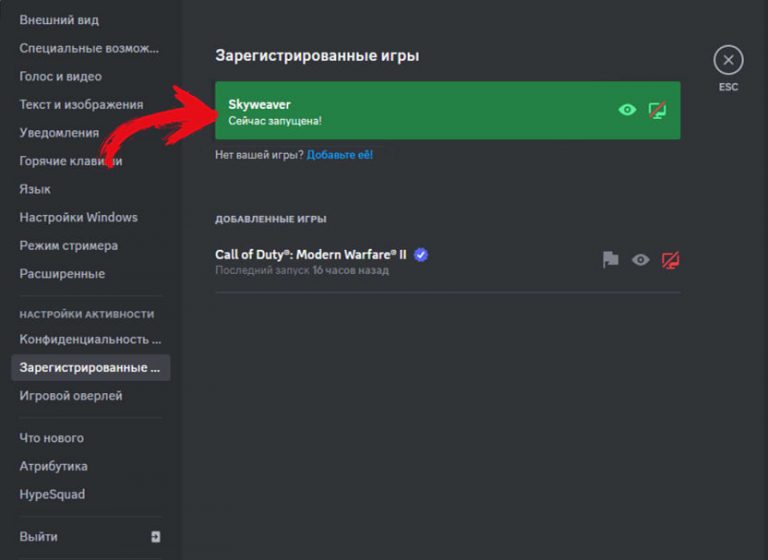The height and width of the screenshot is (560, 768).
Task: Click Выйти to log out
Action: (x=39, y=537)
